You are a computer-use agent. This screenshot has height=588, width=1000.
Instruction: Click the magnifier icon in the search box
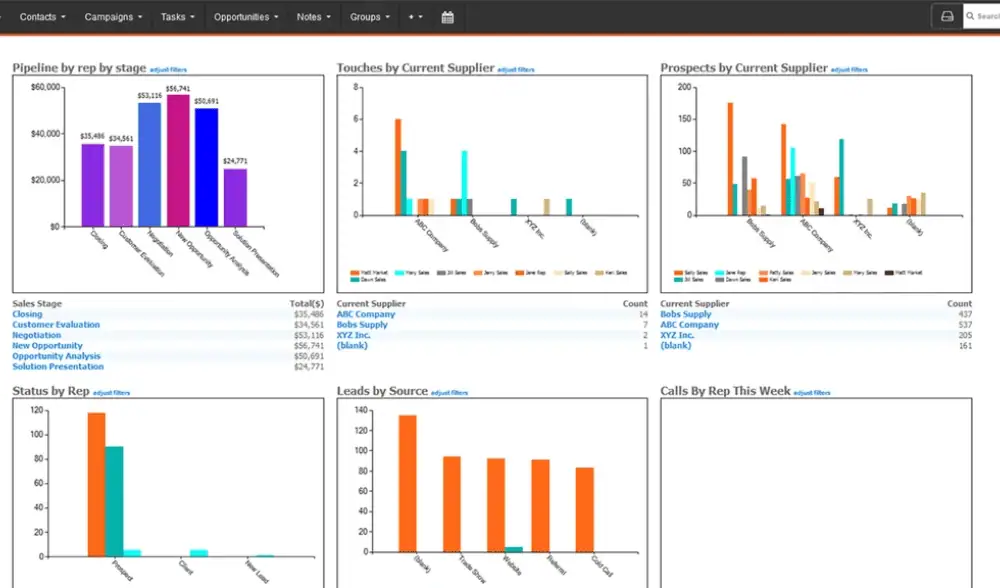pyautogui.click(x=969, y=17)
